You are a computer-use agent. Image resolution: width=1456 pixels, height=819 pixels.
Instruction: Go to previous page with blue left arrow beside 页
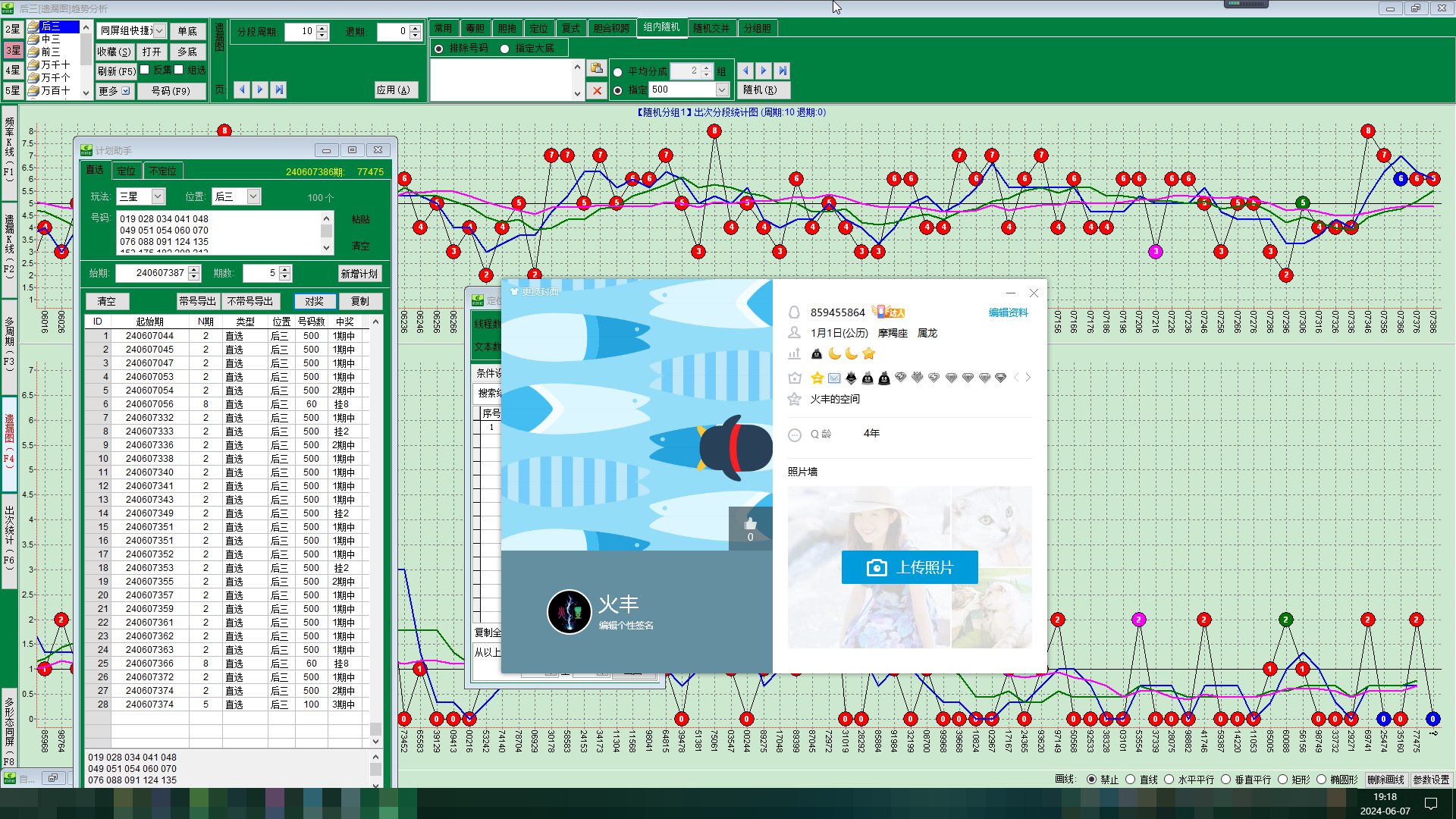(242, 89)
